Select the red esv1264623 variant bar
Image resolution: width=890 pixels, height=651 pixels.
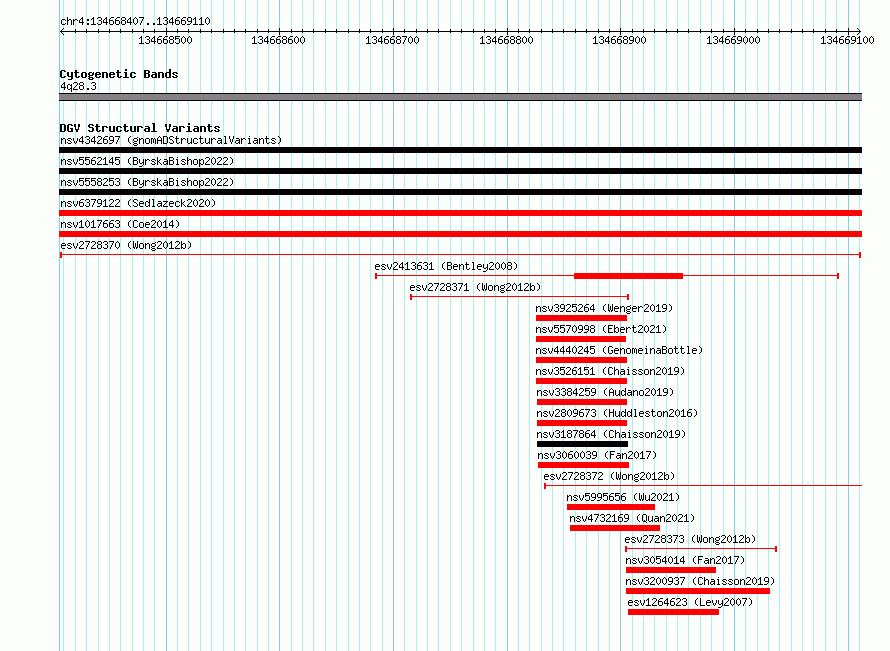pyautogui.click(x=673, y=612)
